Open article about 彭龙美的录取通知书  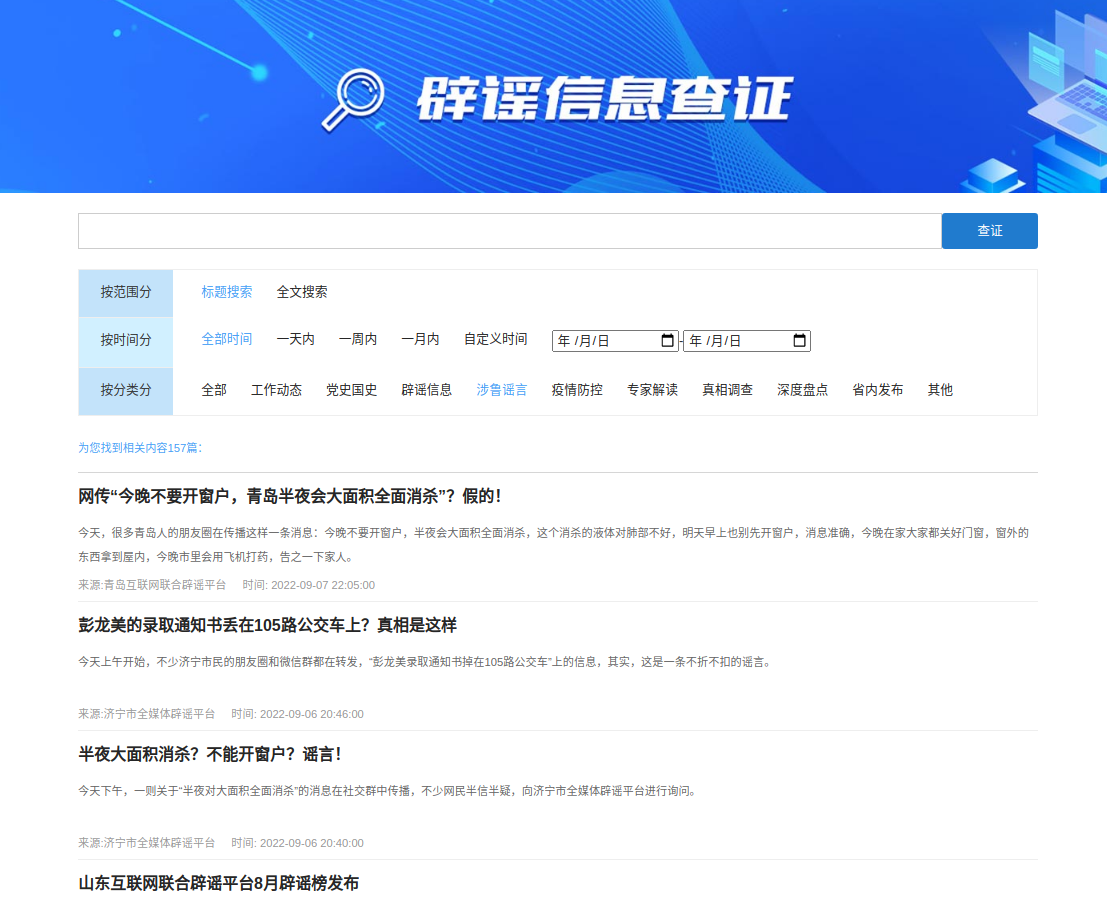click(268, 625)
